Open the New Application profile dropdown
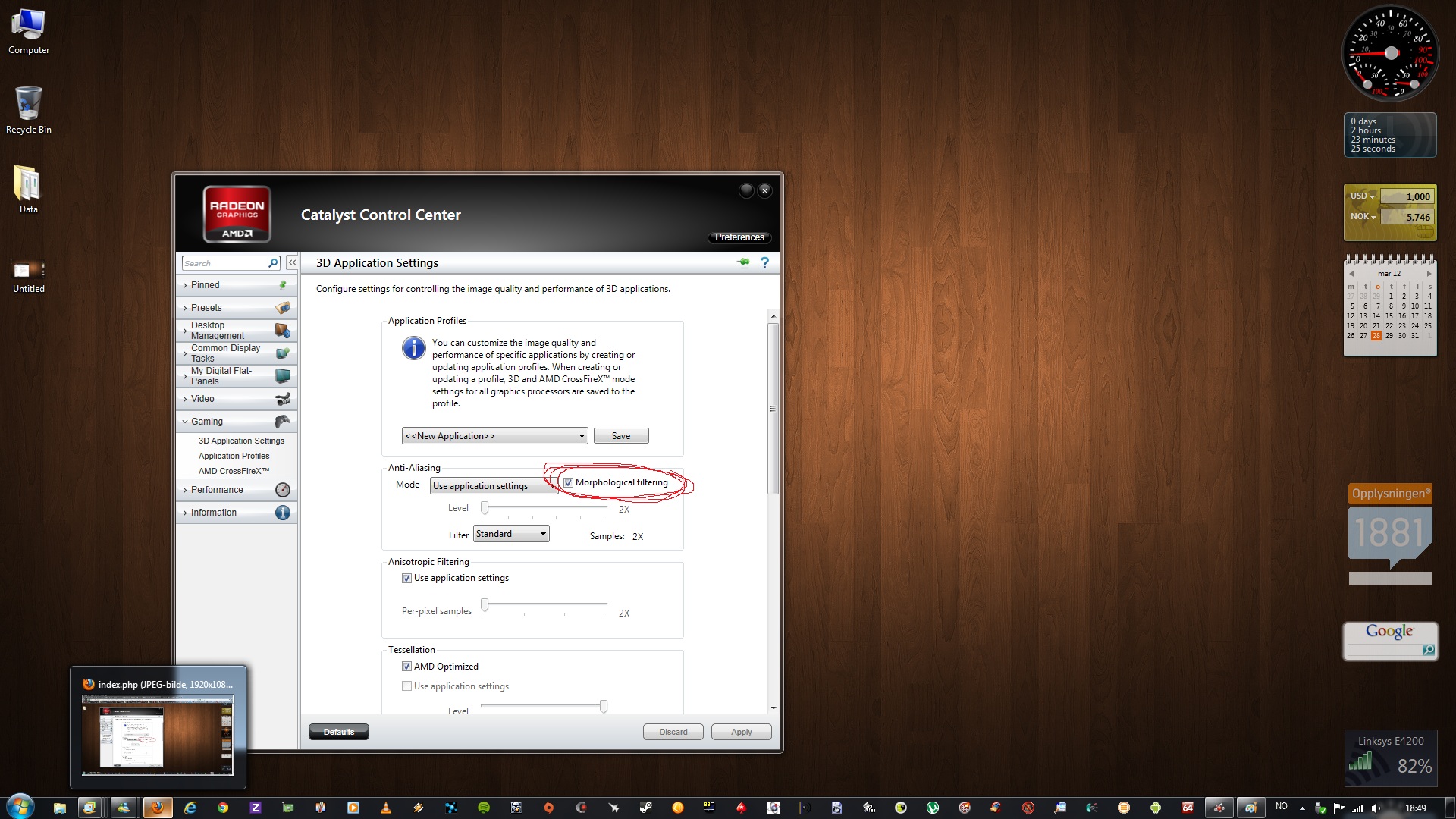Image resolution: width=1456 pixels, height=819 pixels. click(495, 436)
